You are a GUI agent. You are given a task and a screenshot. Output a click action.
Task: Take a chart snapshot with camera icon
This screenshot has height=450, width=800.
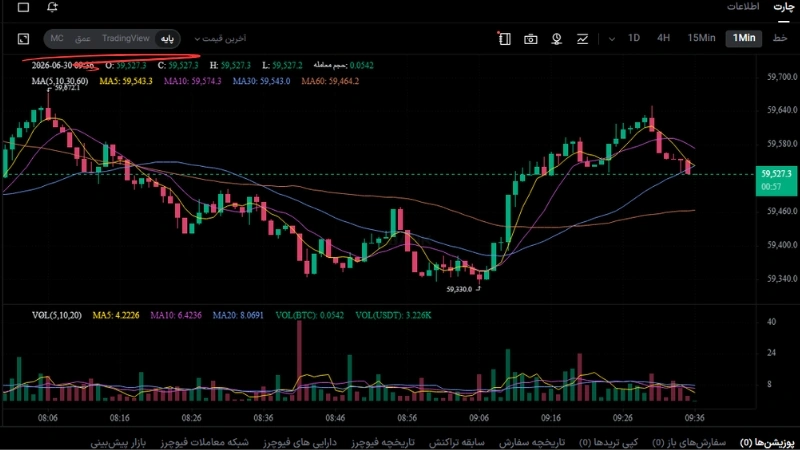tap(531, 39)
